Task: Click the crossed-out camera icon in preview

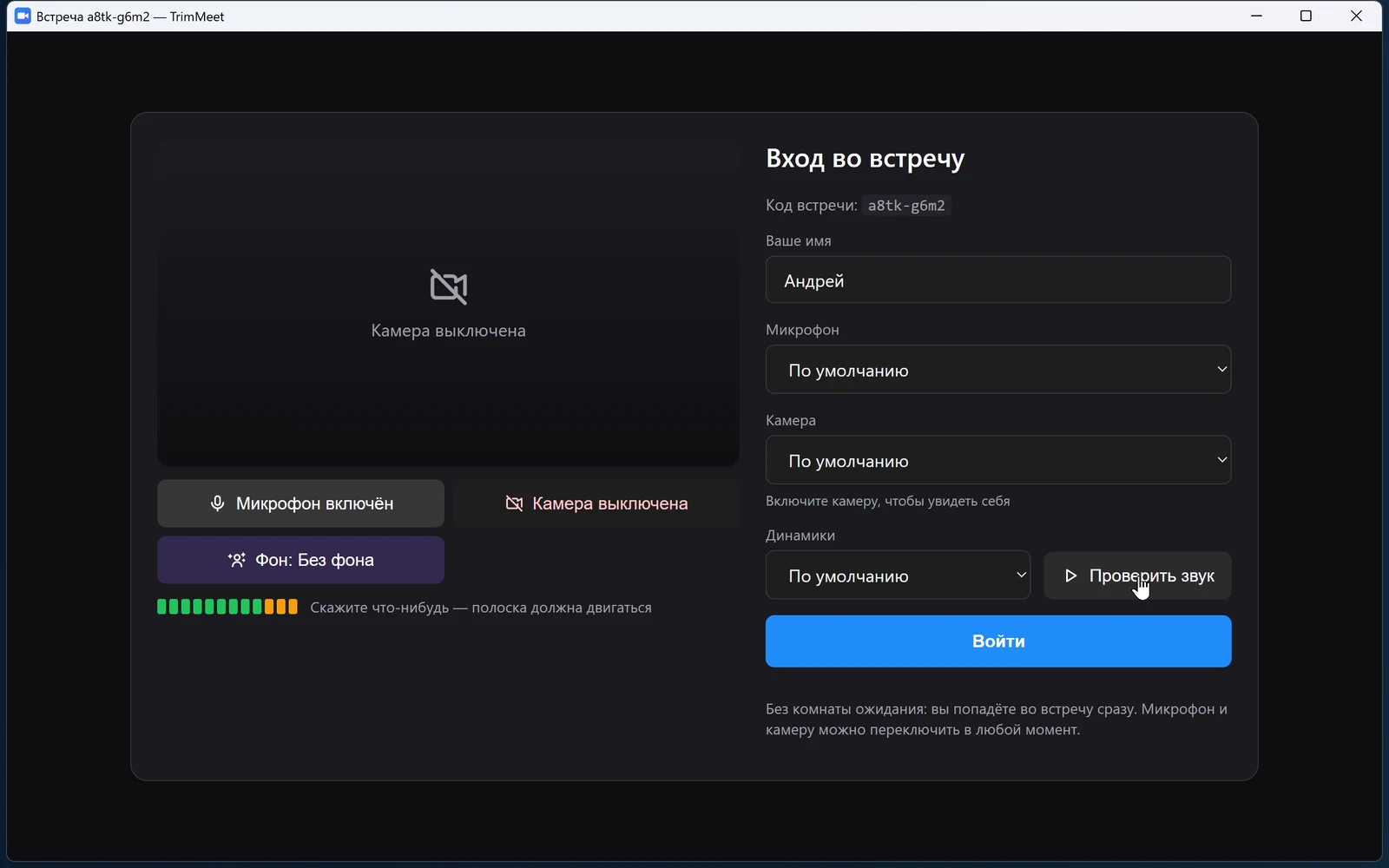Action: point(449,286)
